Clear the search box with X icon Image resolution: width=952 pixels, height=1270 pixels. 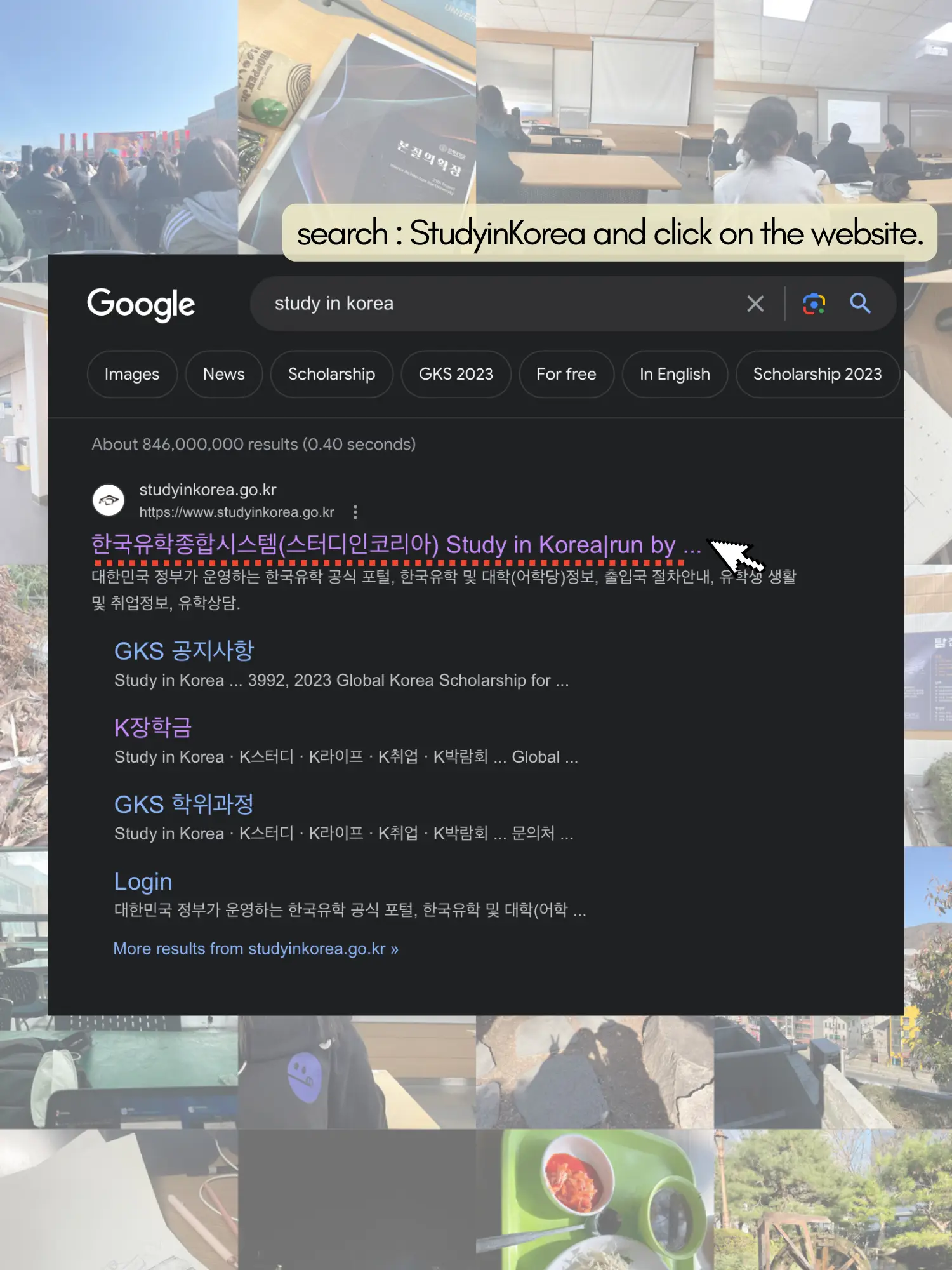click(x=755, y=304)
